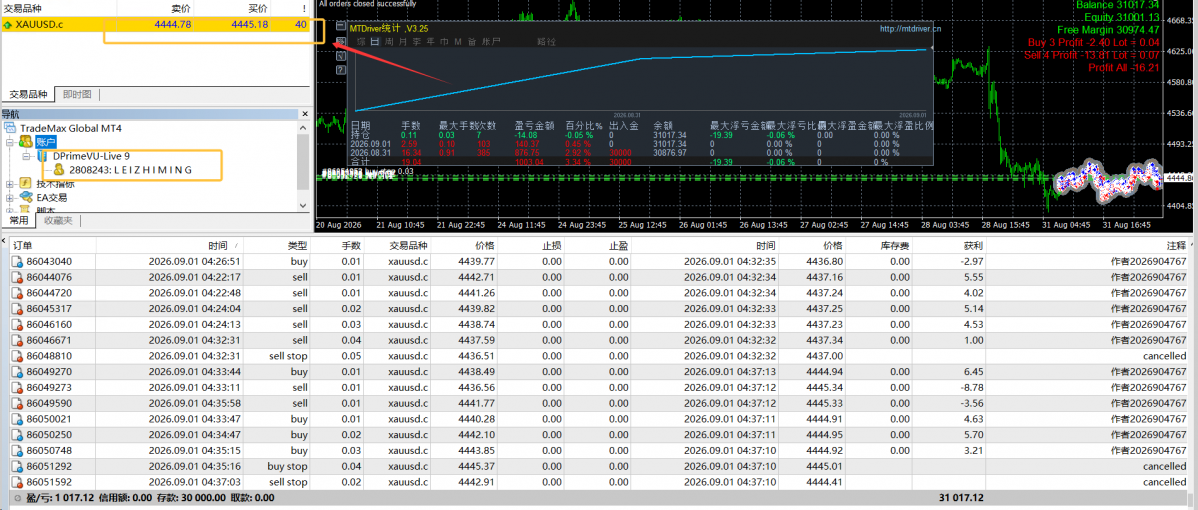
Task: Click the DPrimeVU-Live 9 server icon
Action: 44,155
